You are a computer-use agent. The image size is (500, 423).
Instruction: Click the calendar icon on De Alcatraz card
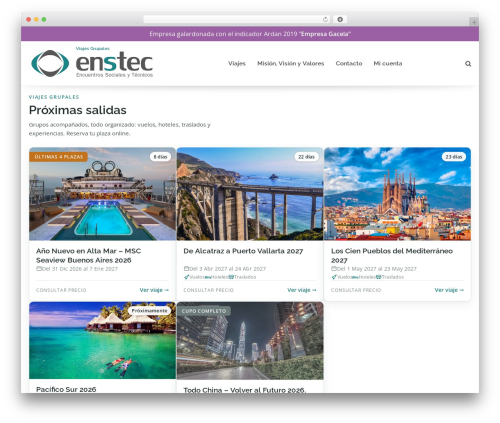click(x=186, y=269)
